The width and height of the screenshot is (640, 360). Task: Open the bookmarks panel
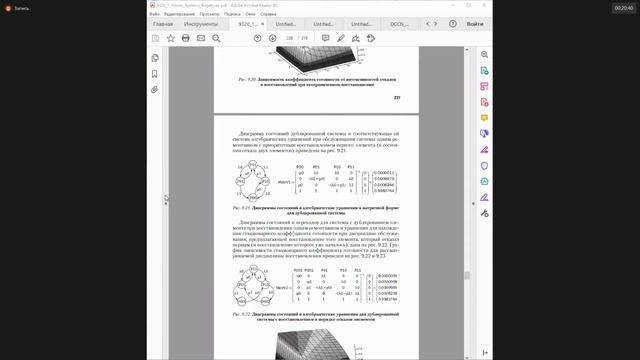[155, 74]
